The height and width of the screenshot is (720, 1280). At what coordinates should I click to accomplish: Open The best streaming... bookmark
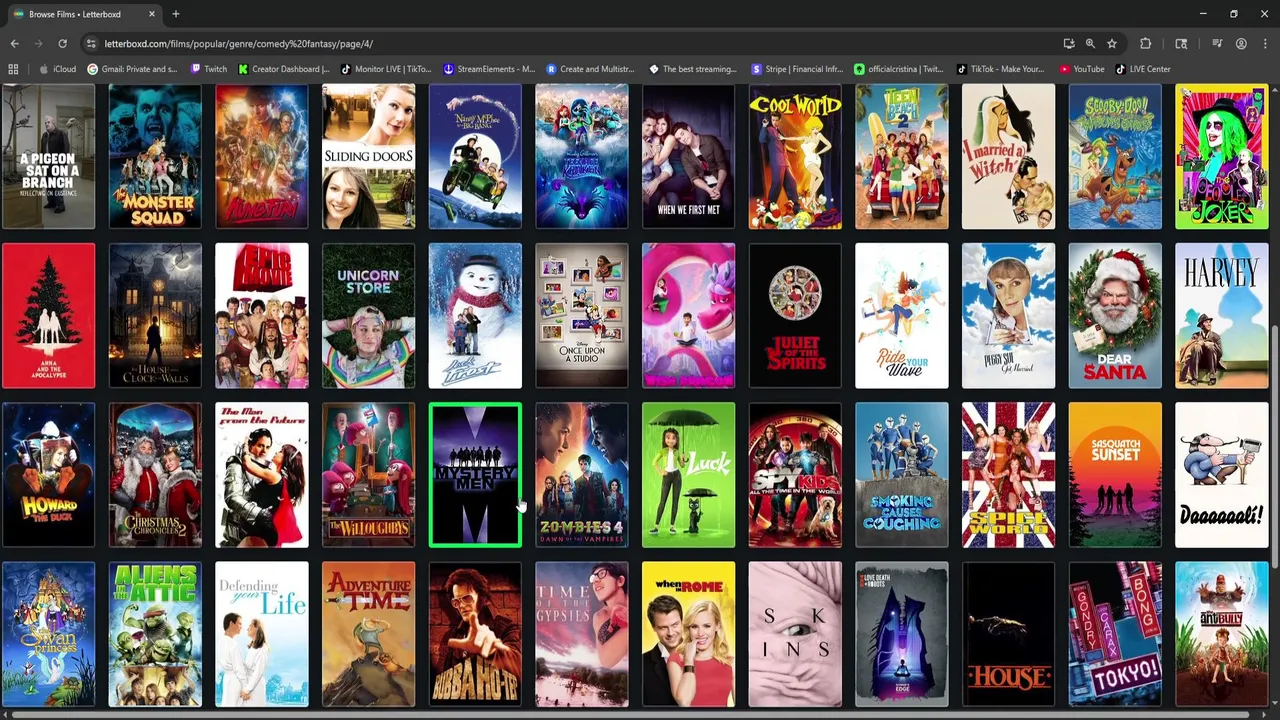693,69
